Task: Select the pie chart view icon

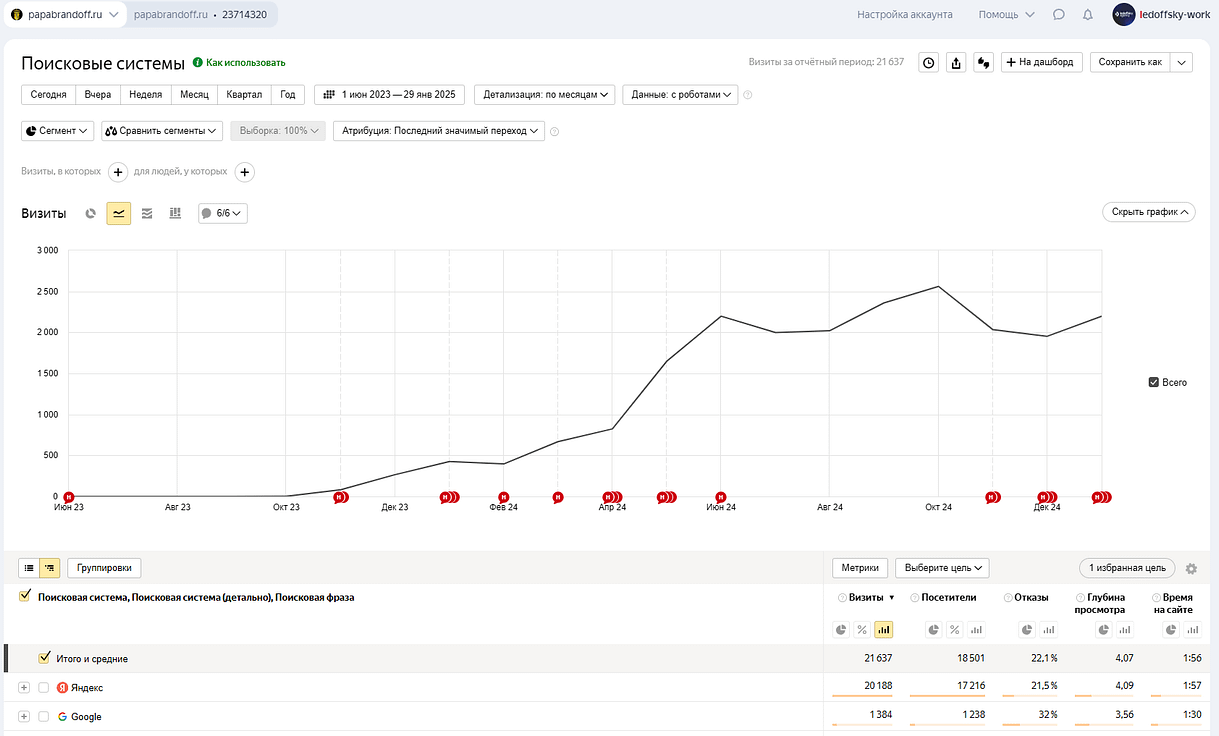Action: [91, 213]
